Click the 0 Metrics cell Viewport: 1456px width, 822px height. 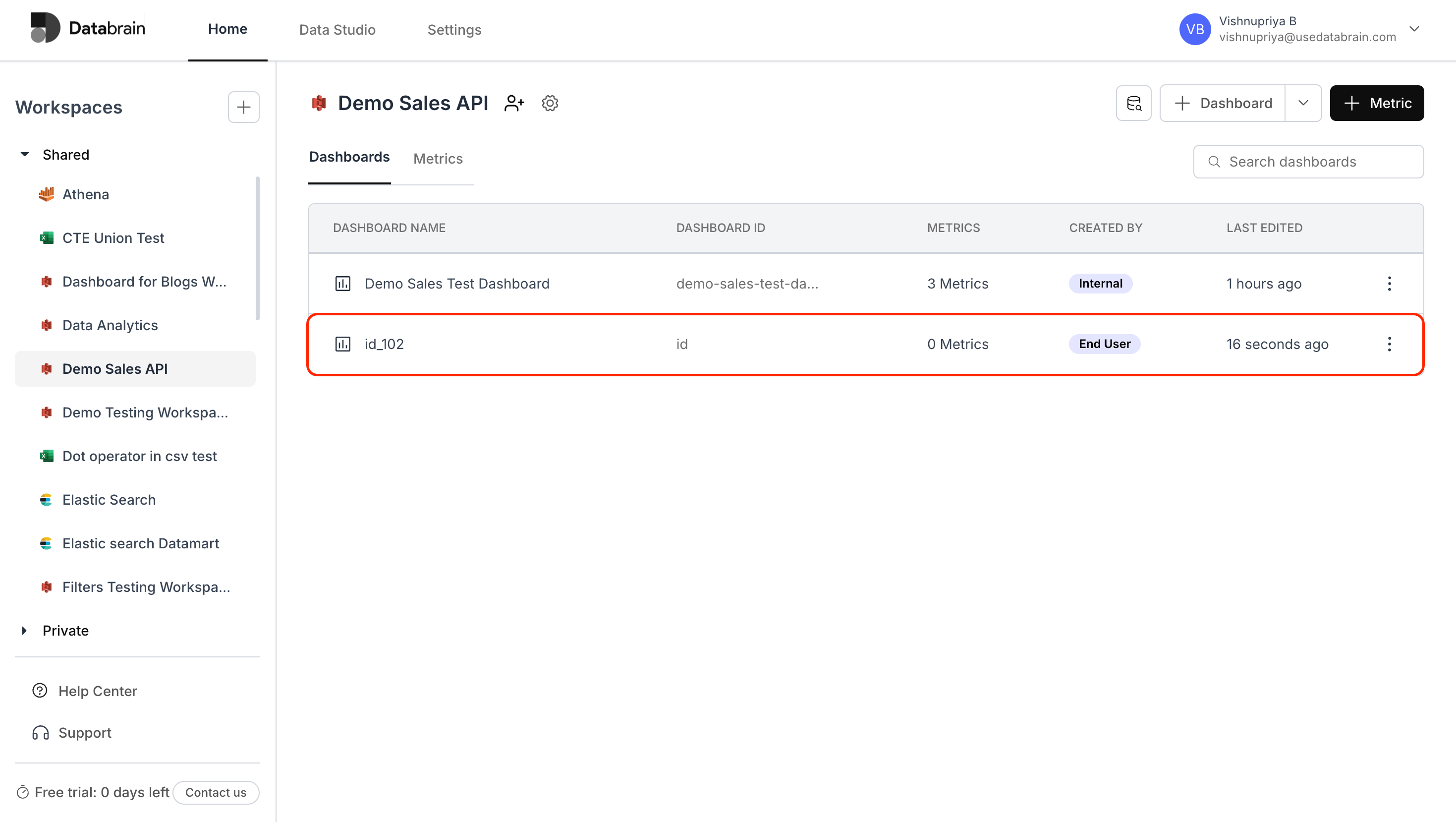[957, 344]
